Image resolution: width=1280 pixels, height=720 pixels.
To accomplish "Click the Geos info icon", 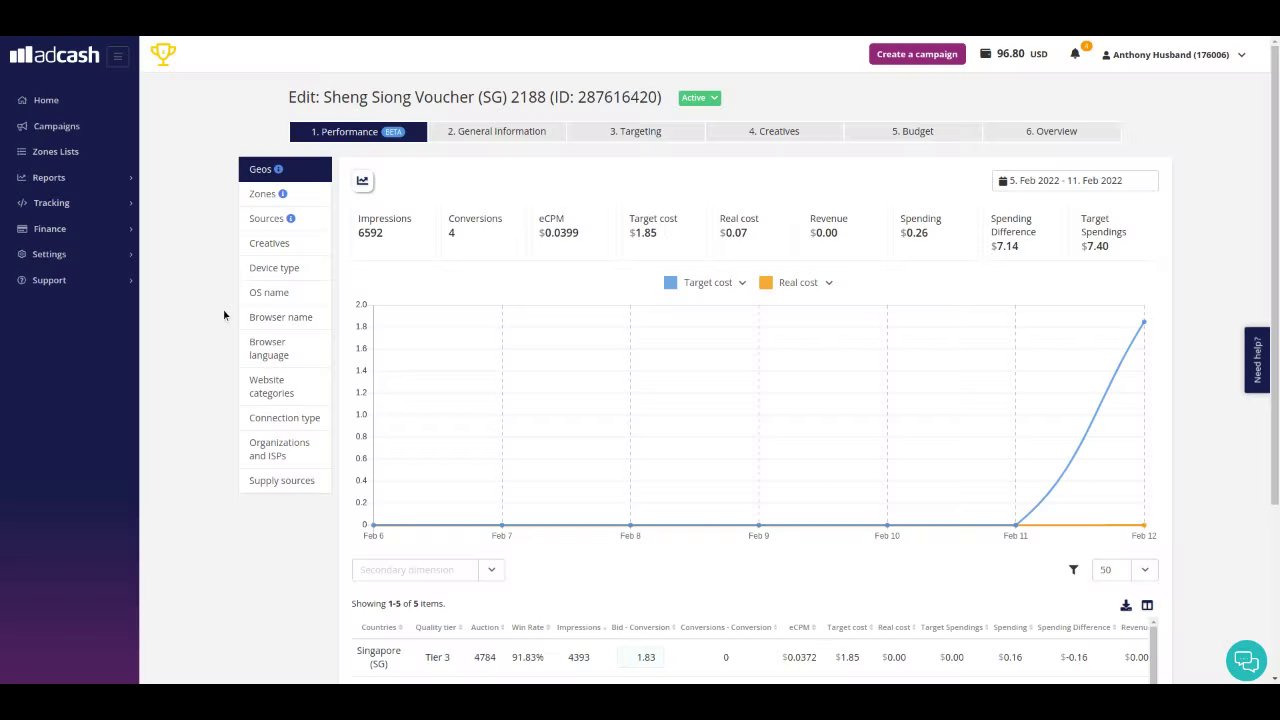I will click(279, 169).
